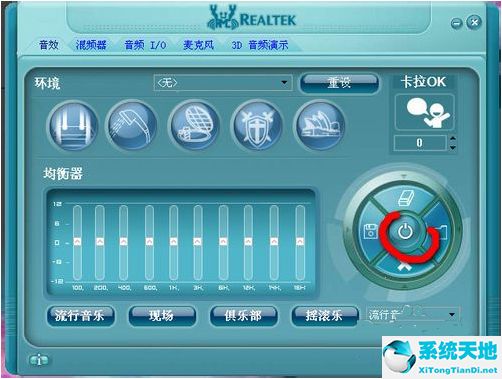Pick the colosseum arena environment icon
The image size is (502, 379).
195,125
